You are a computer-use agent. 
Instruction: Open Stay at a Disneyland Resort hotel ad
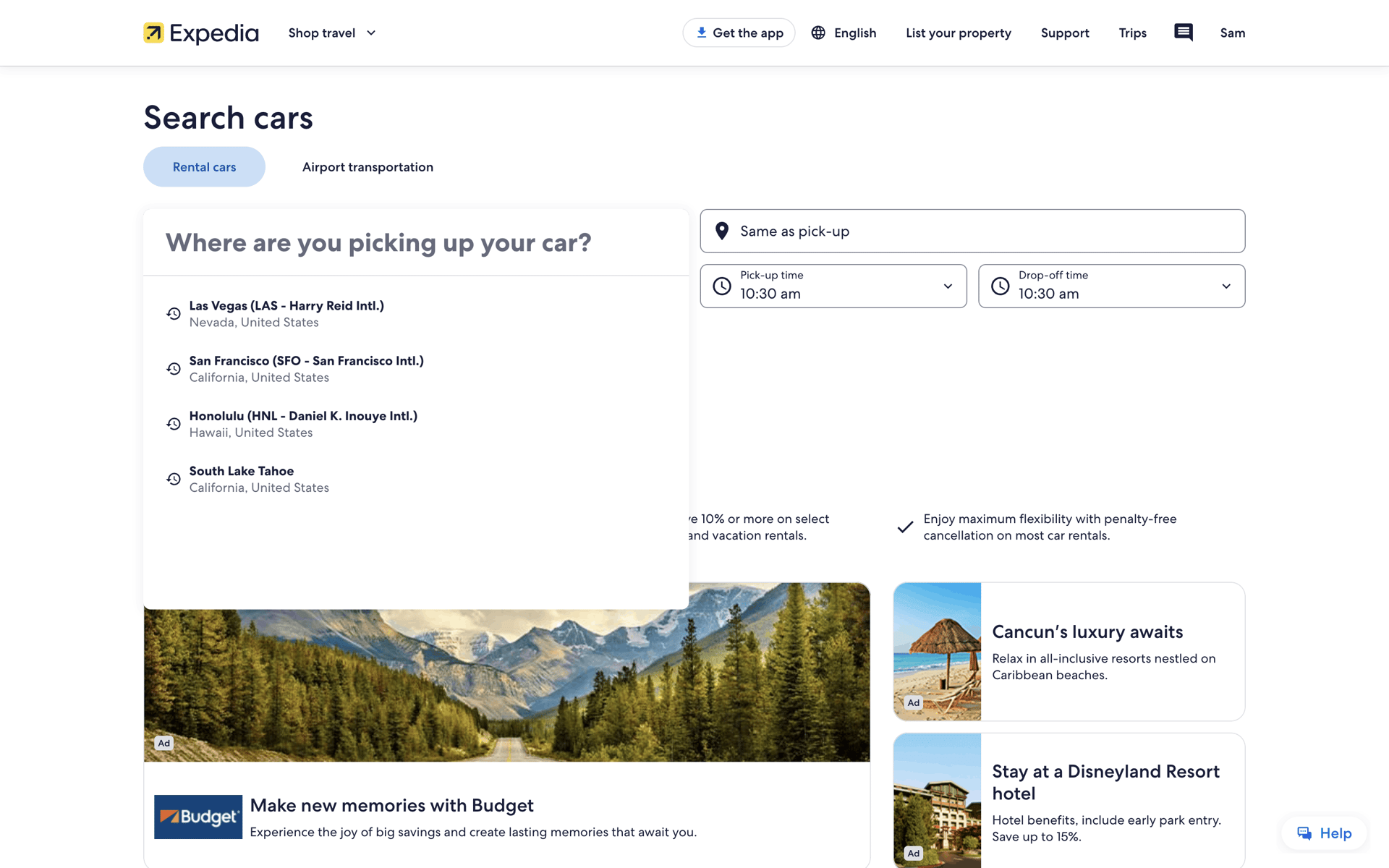[x=1069, y=801]
